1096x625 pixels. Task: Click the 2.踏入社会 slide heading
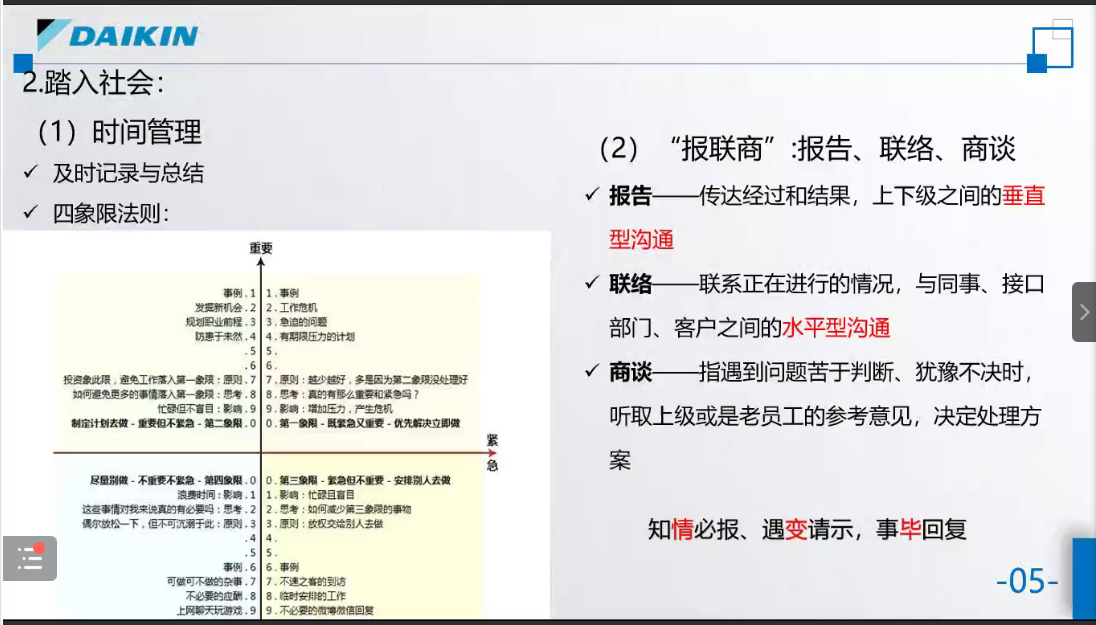tap(93, 82)
